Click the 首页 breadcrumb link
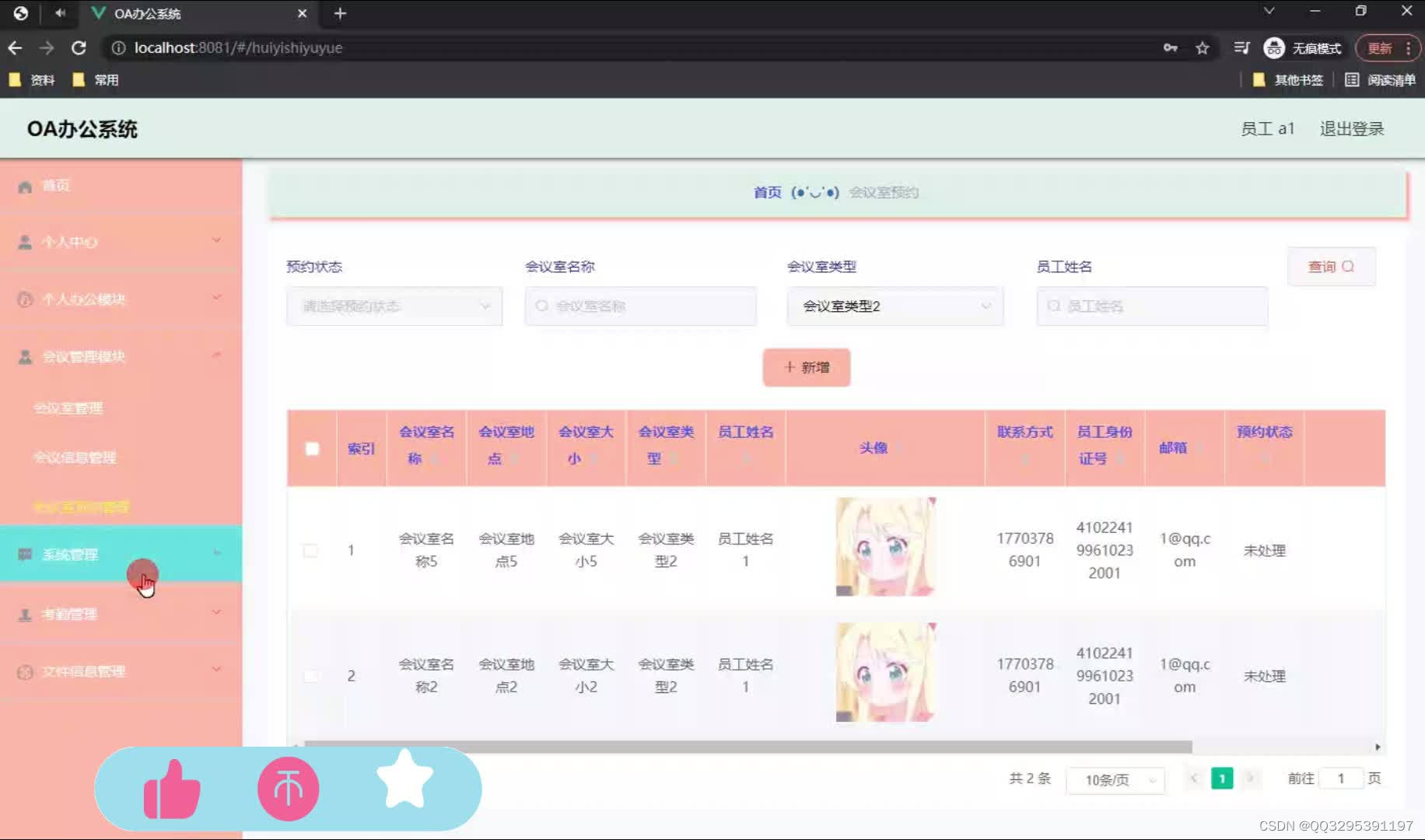Image resolution: width=1425 pixels, height=840 pixels. point(767,192)
